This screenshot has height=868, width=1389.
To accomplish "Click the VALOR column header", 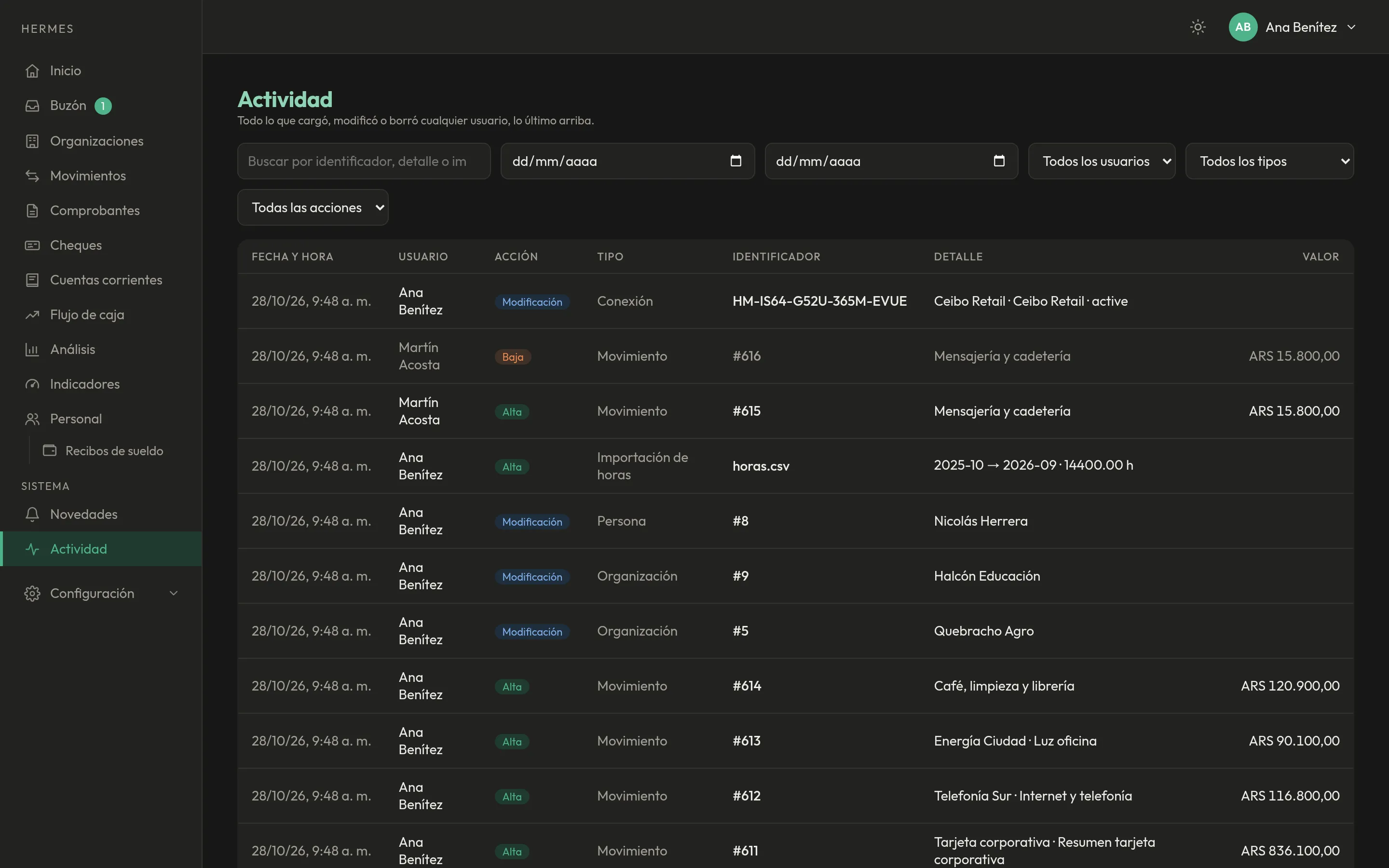I will [1321, 257].
